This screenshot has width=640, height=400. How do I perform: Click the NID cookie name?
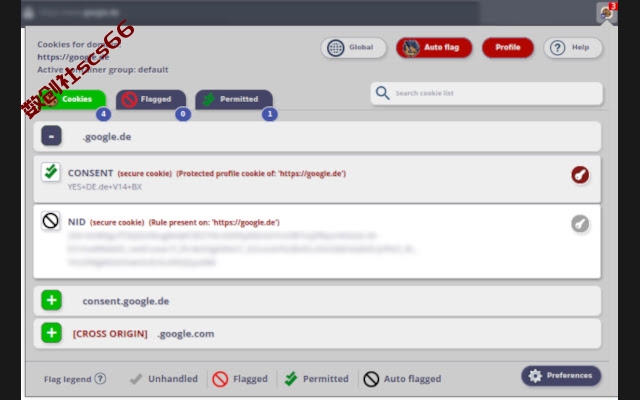click(x=76, y=222)
